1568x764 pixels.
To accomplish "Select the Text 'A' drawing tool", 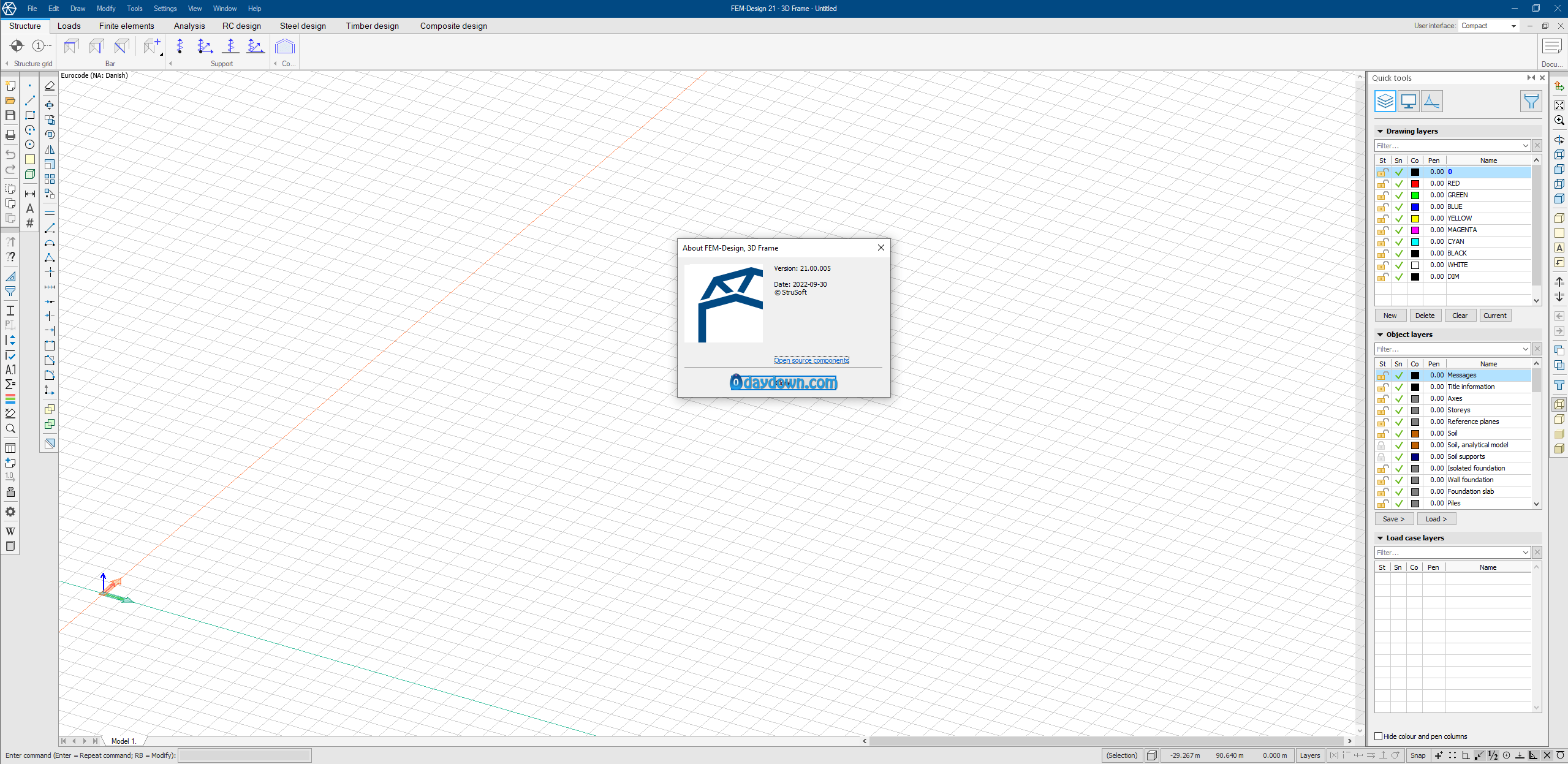I will click(30, 208).
